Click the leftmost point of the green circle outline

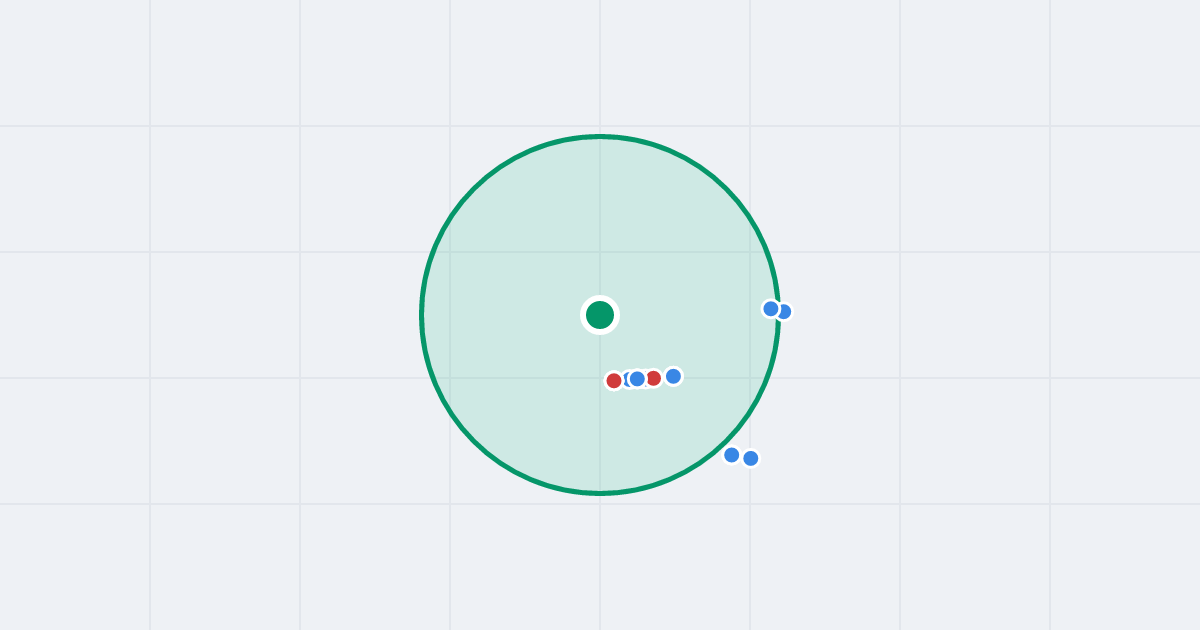click(422, 315)
